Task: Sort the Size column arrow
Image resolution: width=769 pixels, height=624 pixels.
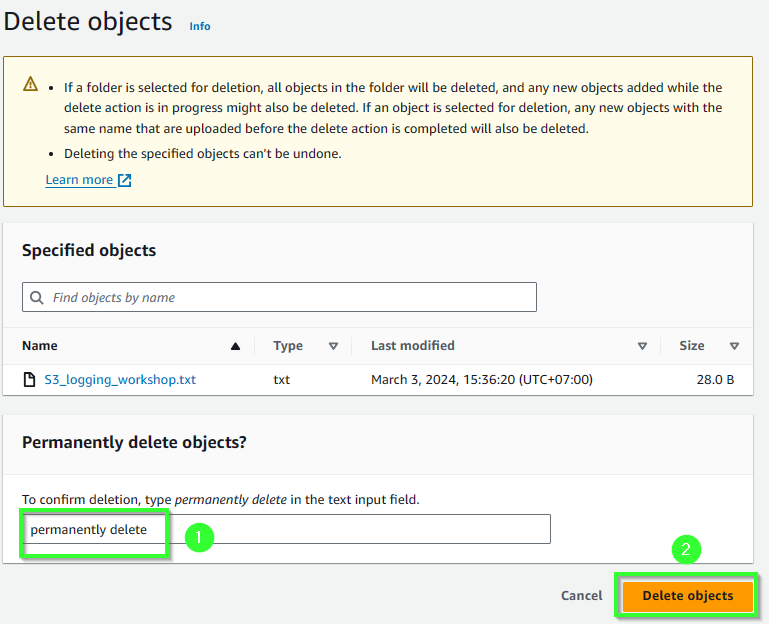Action: (734, 346)
